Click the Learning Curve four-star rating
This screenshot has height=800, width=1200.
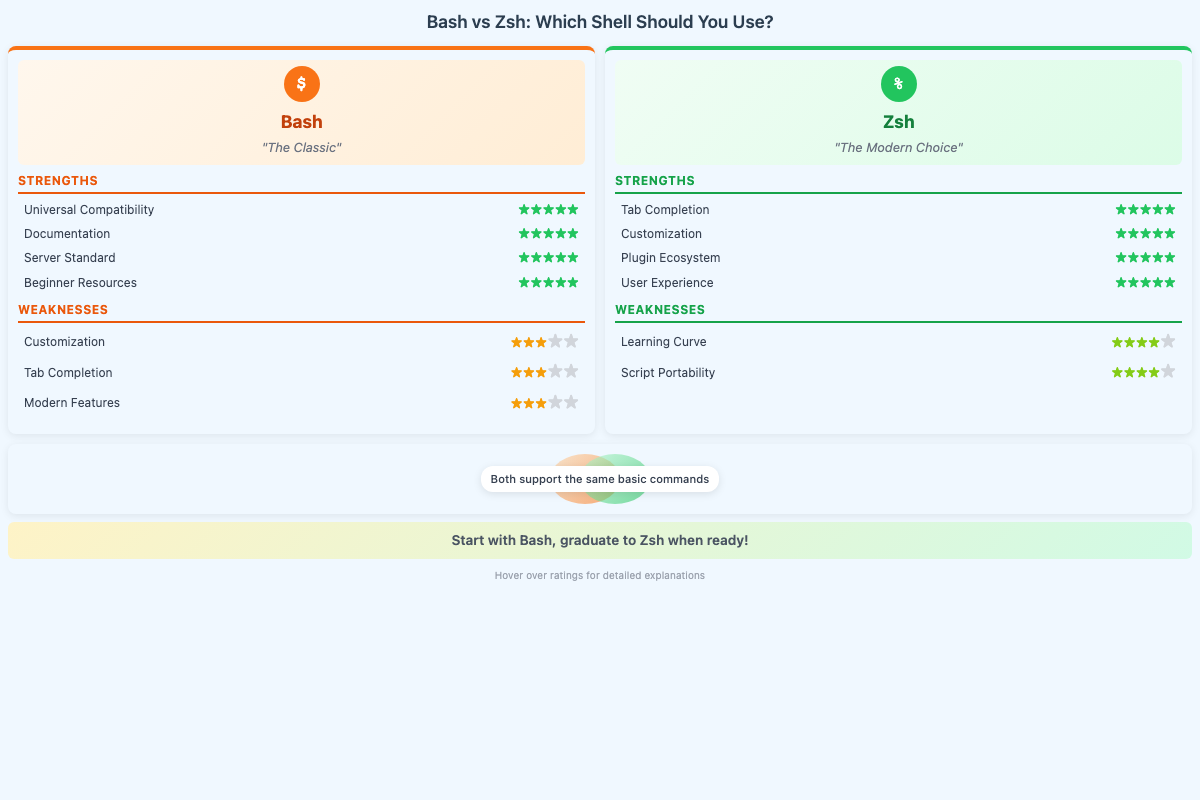1144,341
